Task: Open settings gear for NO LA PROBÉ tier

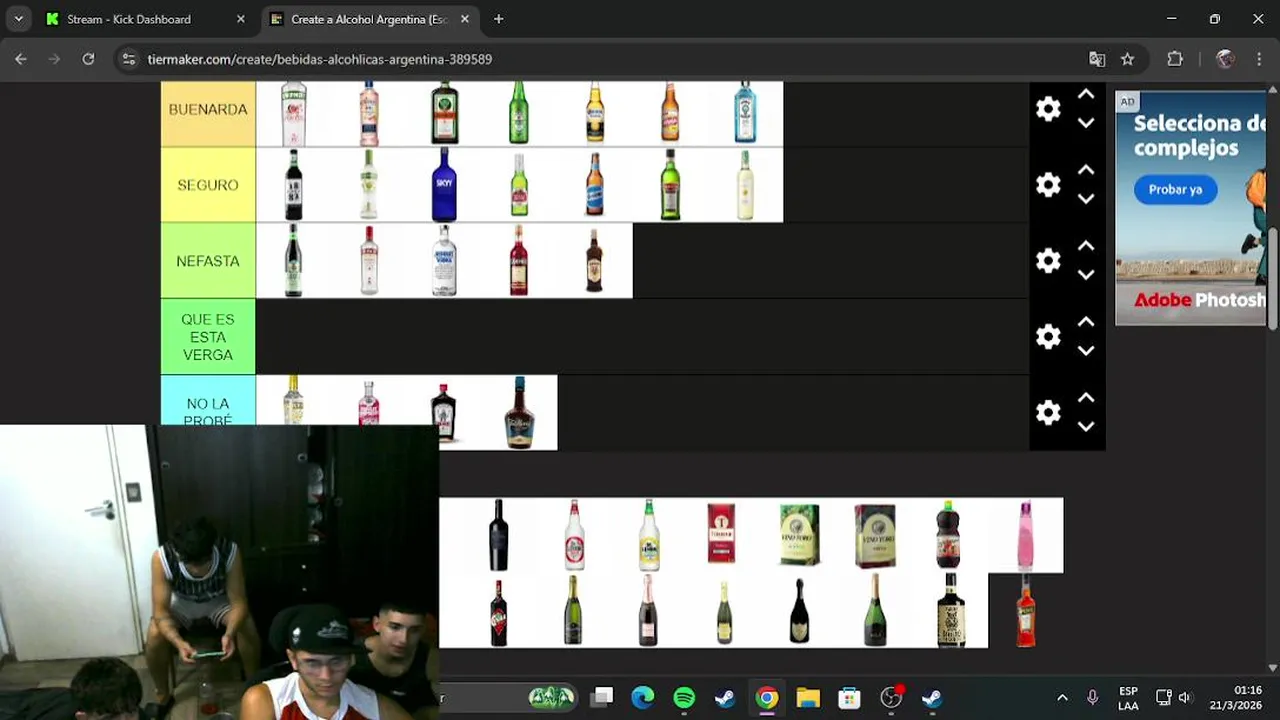Action: pos(1048,413)
